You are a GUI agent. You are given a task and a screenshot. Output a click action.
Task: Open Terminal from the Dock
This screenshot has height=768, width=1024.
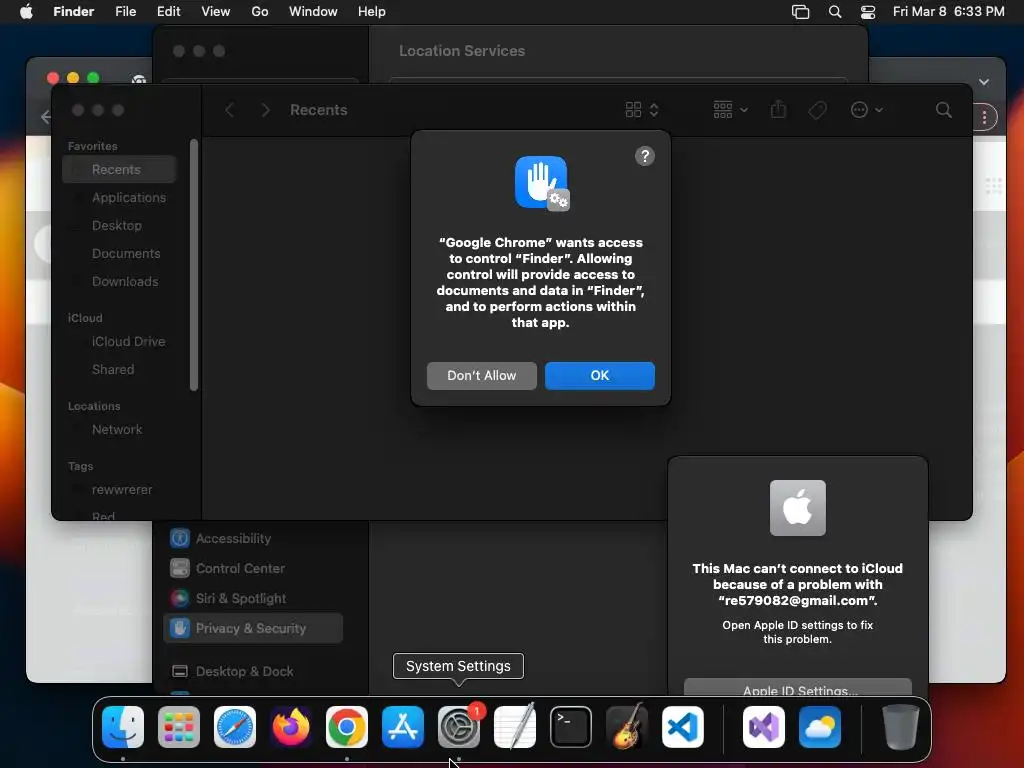point(571,727)
